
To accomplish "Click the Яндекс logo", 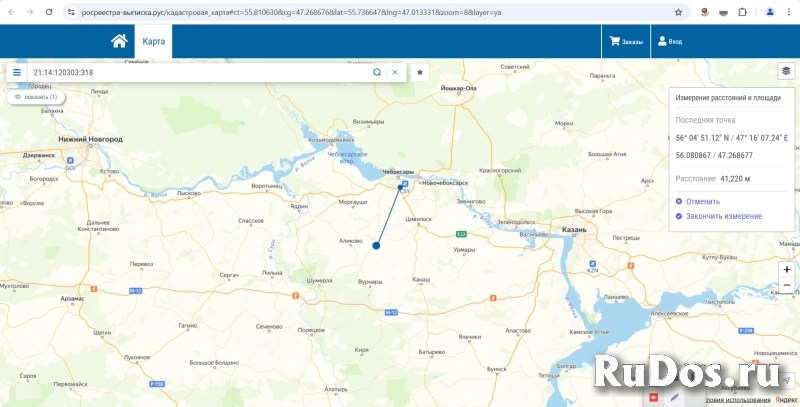I will click(x=787, y=400).
